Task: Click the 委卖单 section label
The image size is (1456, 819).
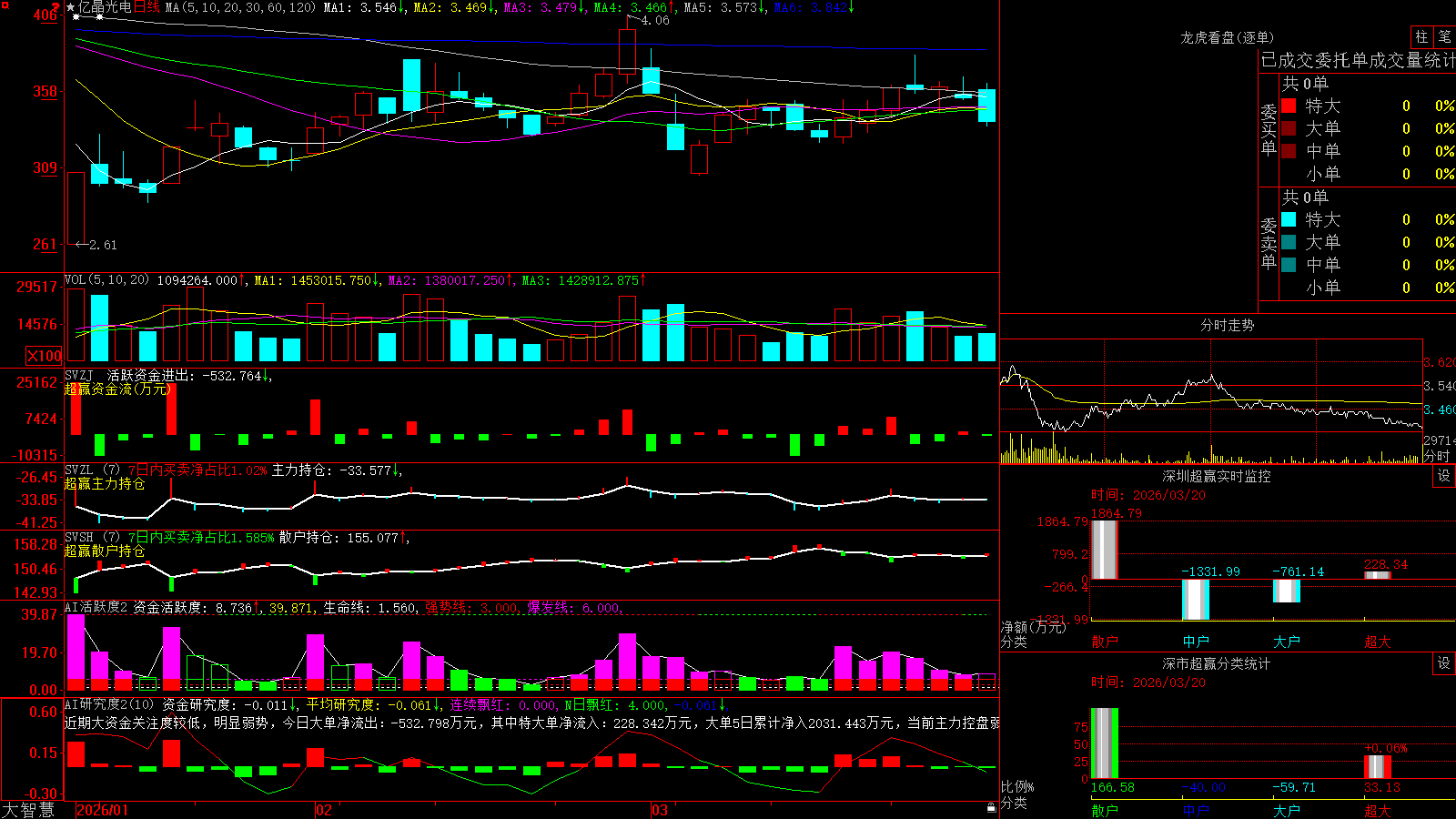Action: coord(1269,244)
